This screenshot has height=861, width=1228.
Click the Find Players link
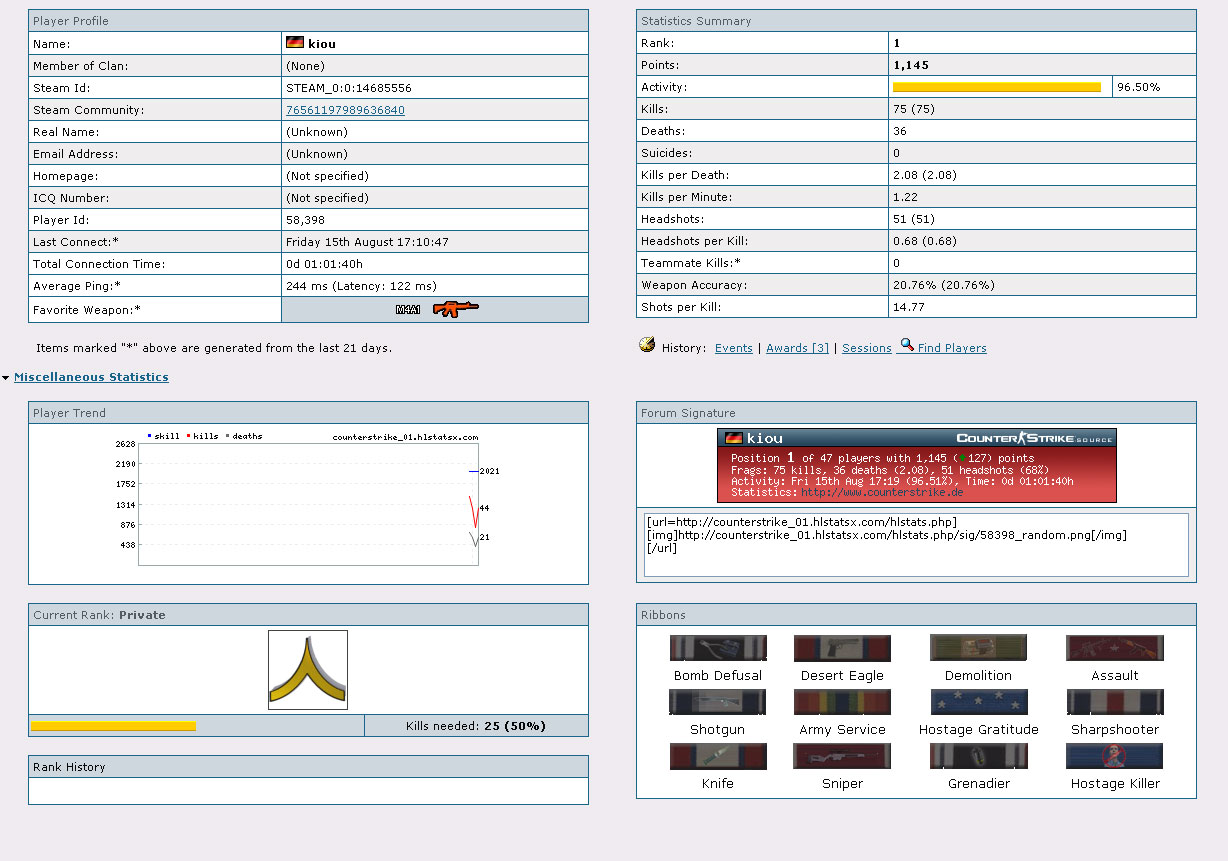[x=951, y=348]
